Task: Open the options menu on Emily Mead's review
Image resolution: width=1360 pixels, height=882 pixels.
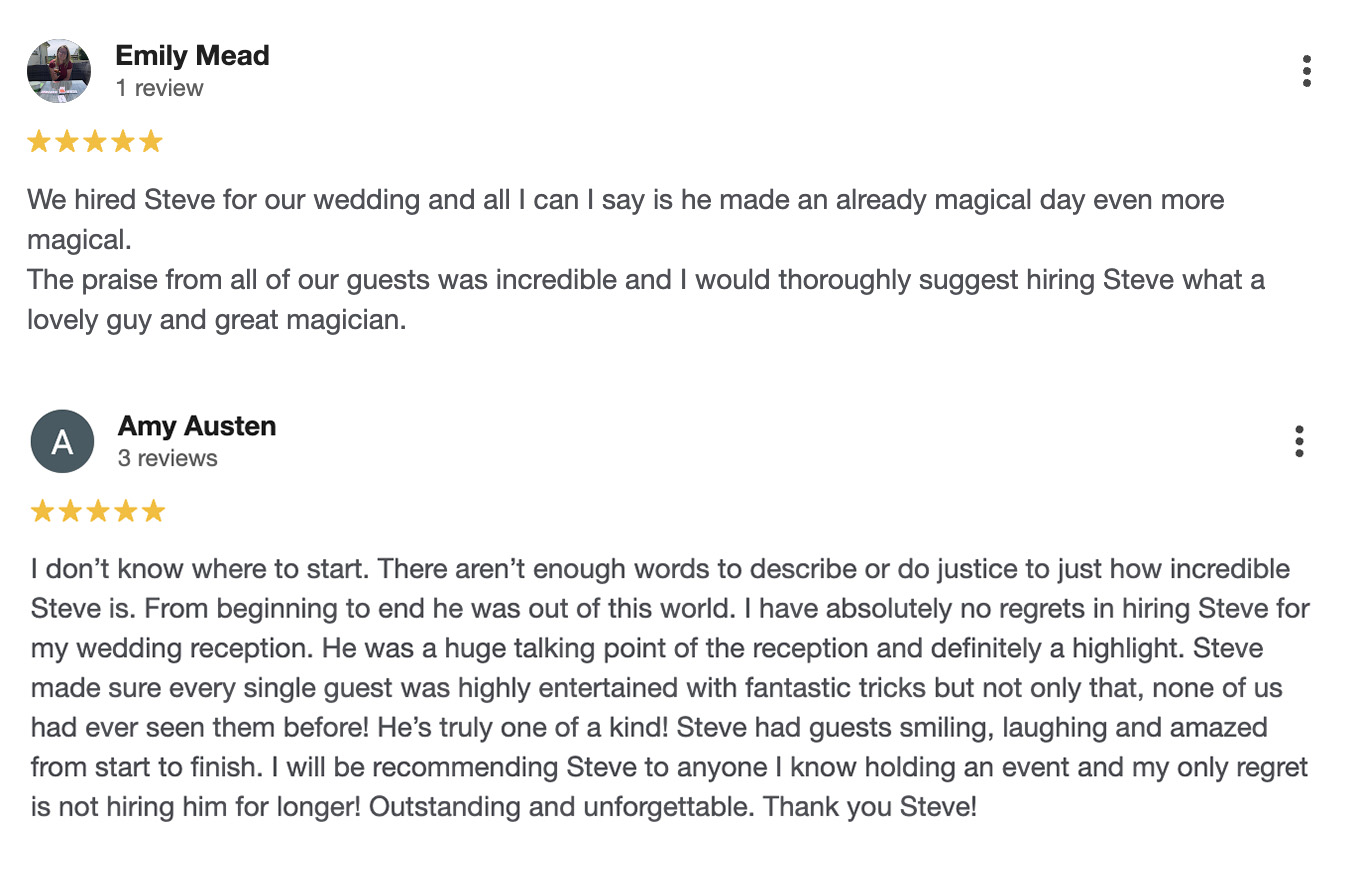Action: pyautogui.click(x=1306, y=70)
